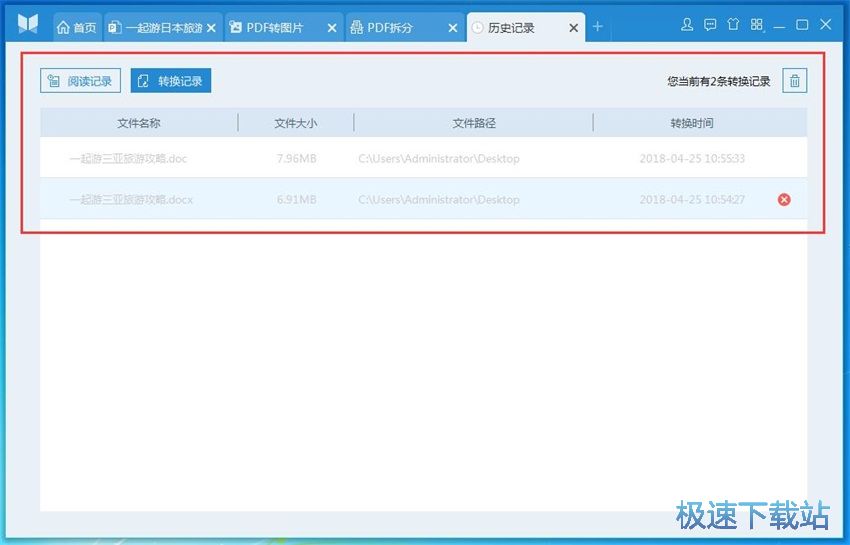Close the PDF拆分 tab

click(453, 28)
